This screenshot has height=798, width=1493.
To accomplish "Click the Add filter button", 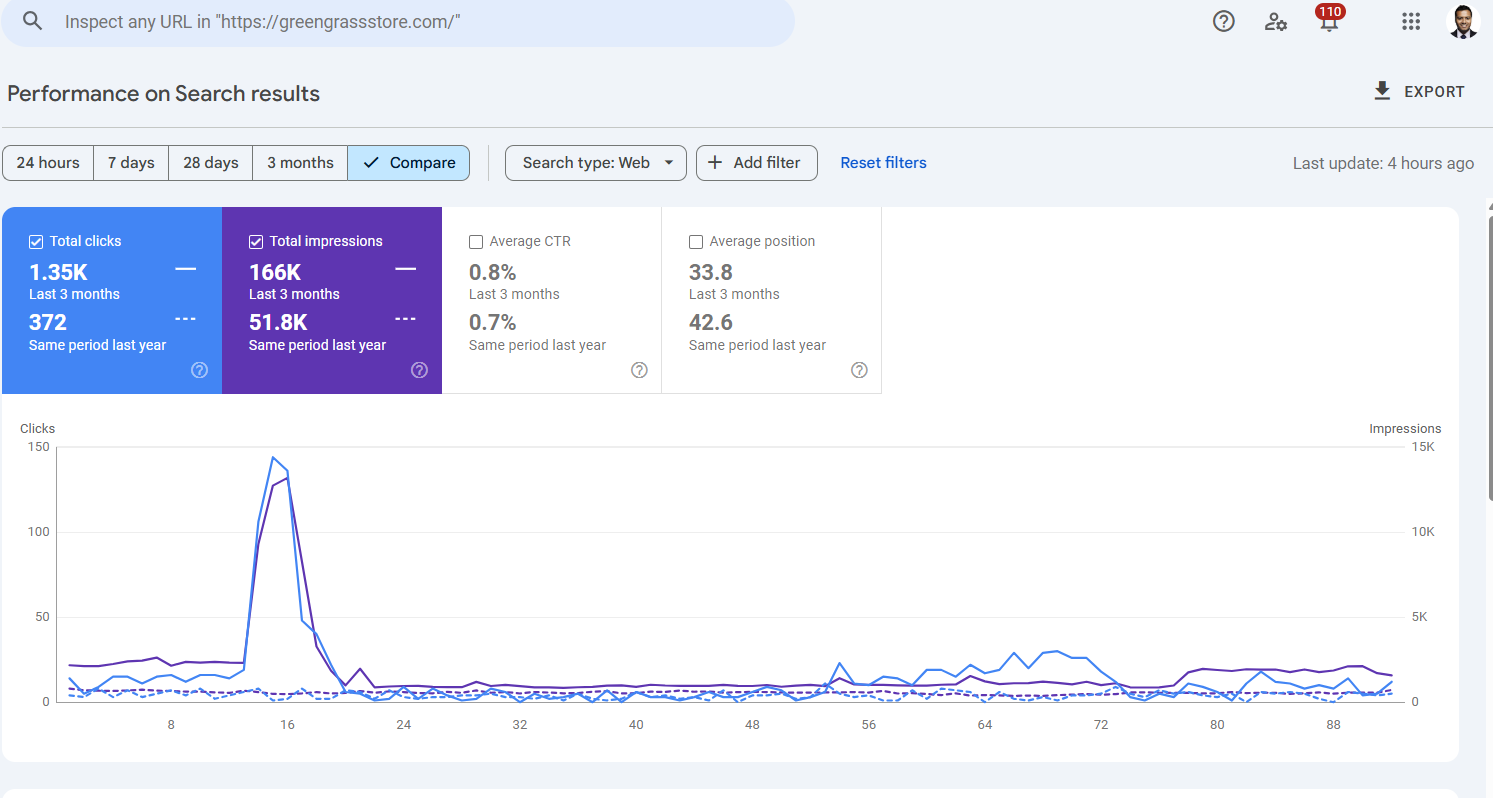I will [757, 163].
